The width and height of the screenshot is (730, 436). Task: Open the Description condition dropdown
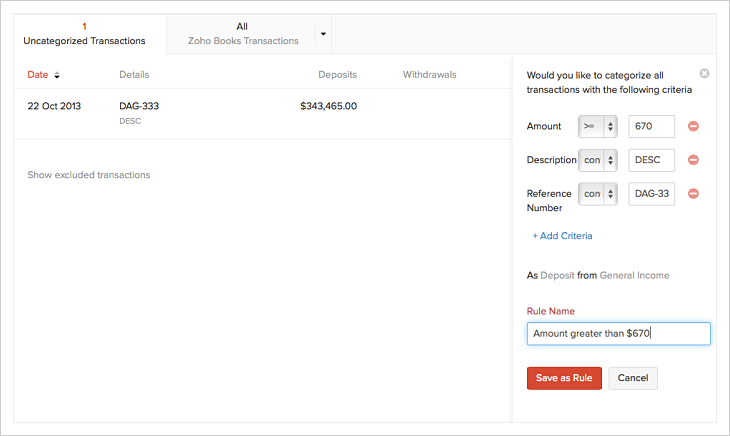(x=598, y=160)
